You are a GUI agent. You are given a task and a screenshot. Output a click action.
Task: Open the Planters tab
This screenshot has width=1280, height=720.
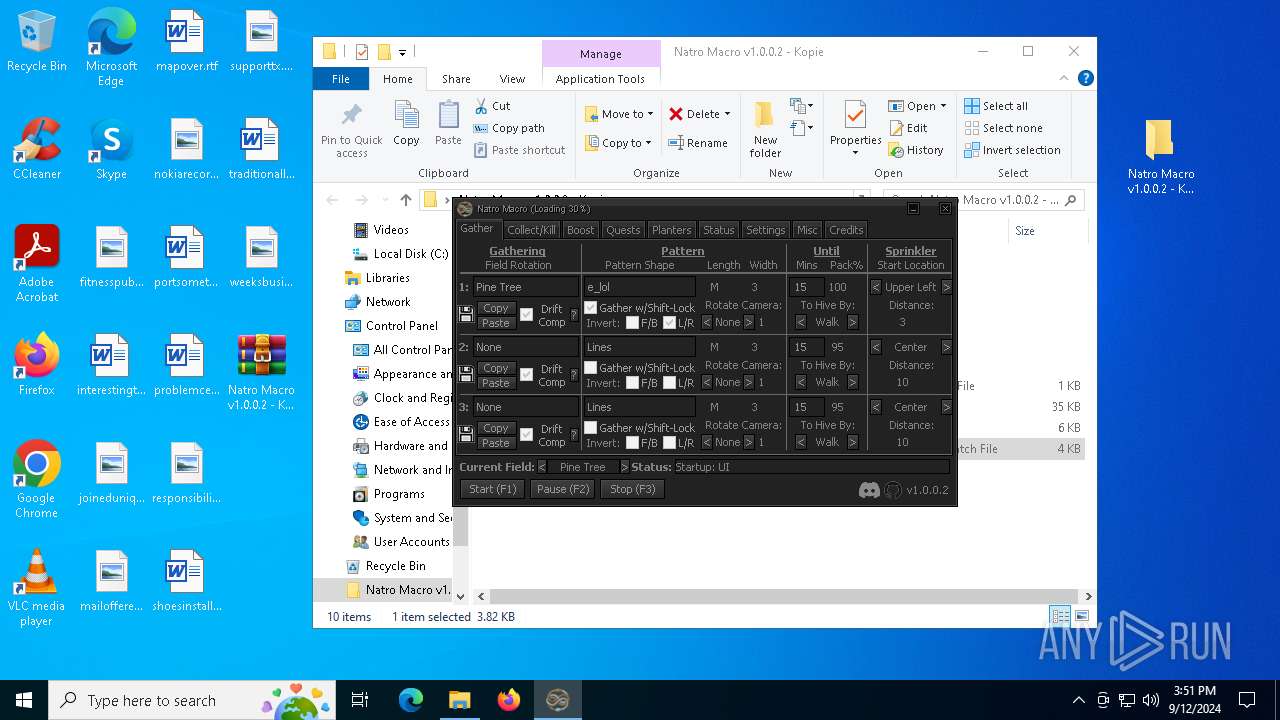pos(671,230)
